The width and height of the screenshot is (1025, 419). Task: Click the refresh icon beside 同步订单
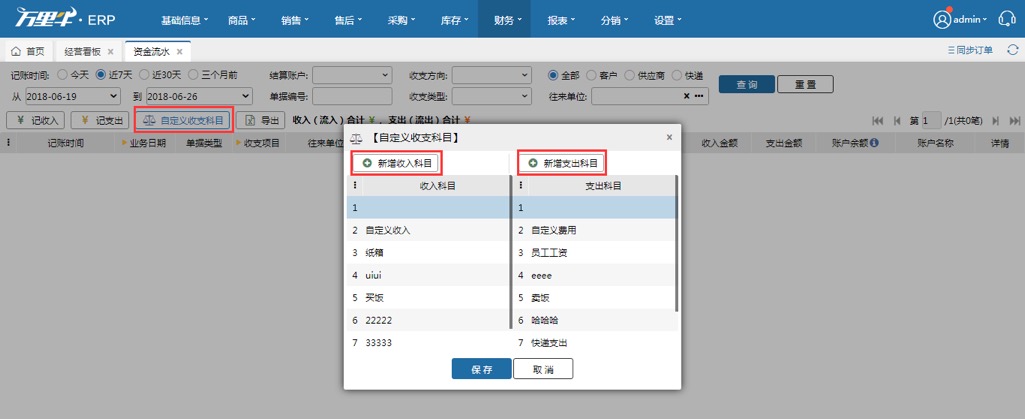1013,50
